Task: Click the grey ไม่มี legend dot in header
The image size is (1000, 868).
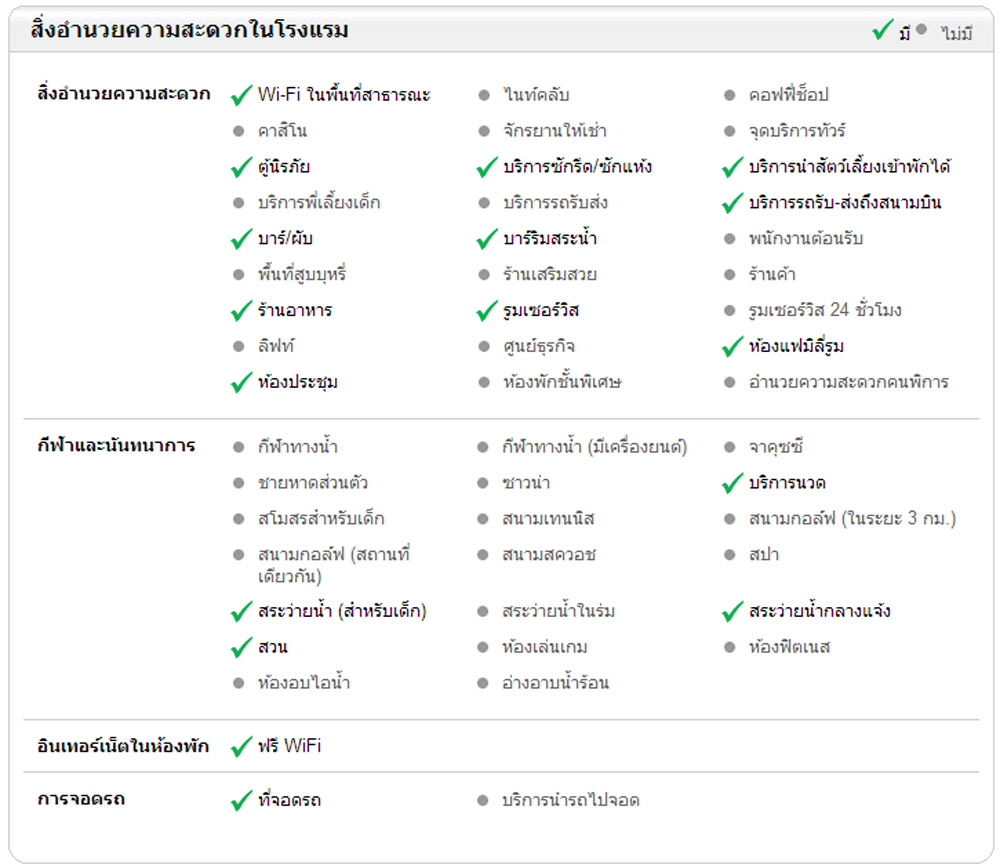Action: [922, 30]
